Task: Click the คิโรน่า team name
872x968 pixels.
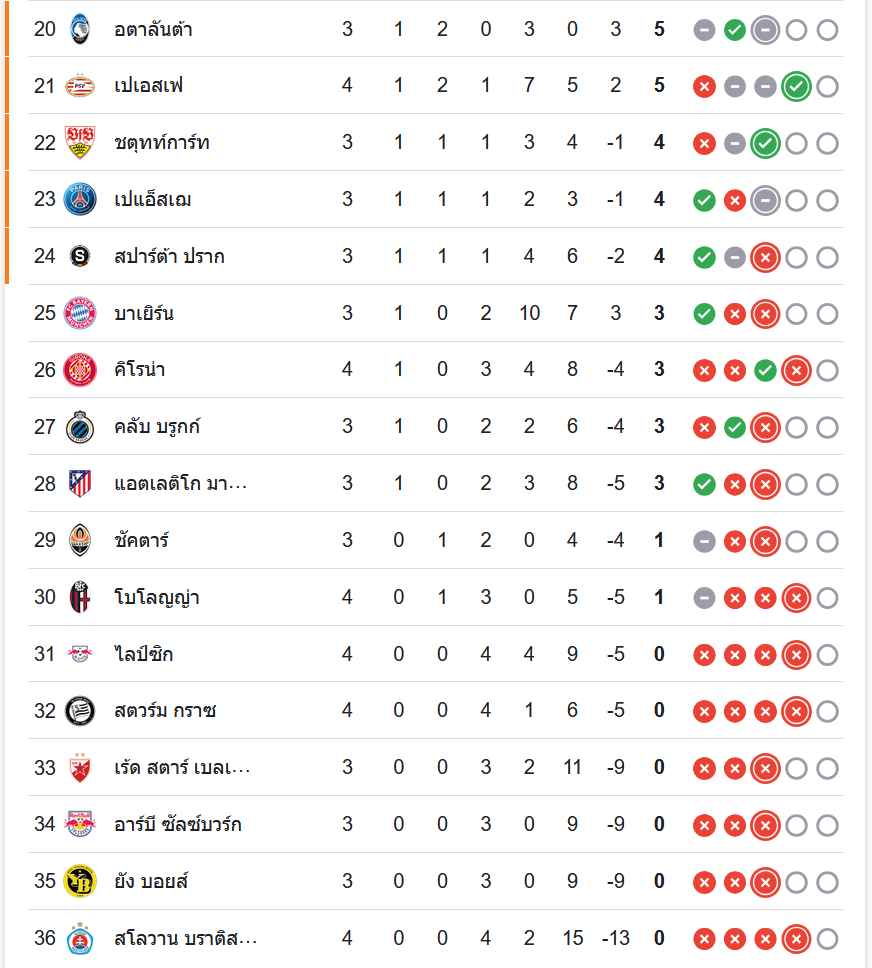Action: (140, 370)
